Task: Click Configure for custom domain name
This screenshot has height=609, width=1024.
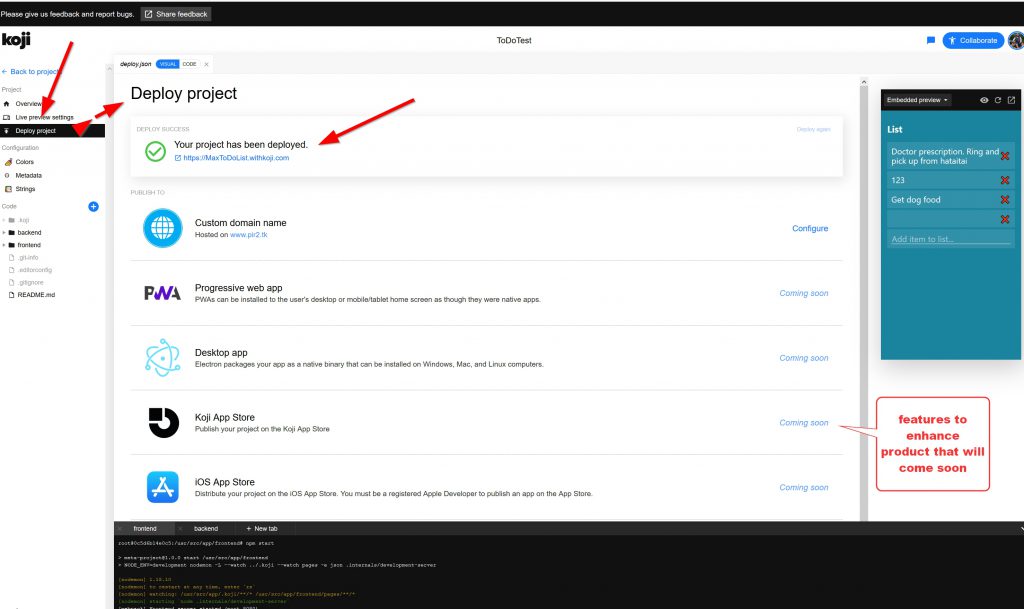Action: (x=809, y=228)
